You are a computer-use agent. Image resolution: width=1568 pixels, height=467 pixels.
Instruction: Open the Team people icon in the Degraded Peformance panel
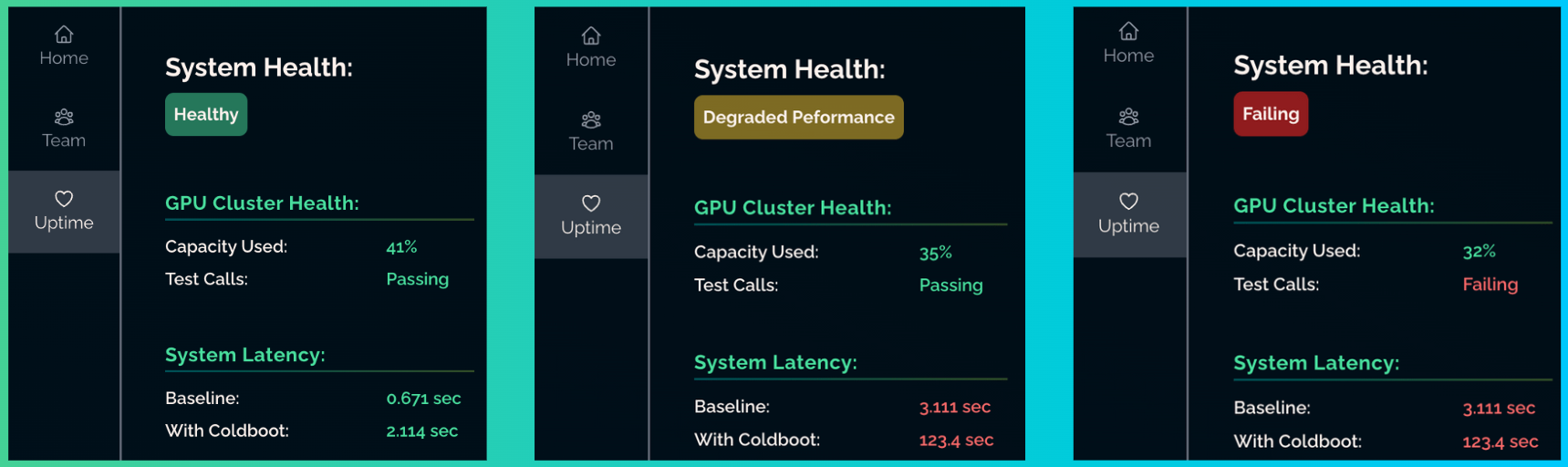click(591, 119)
